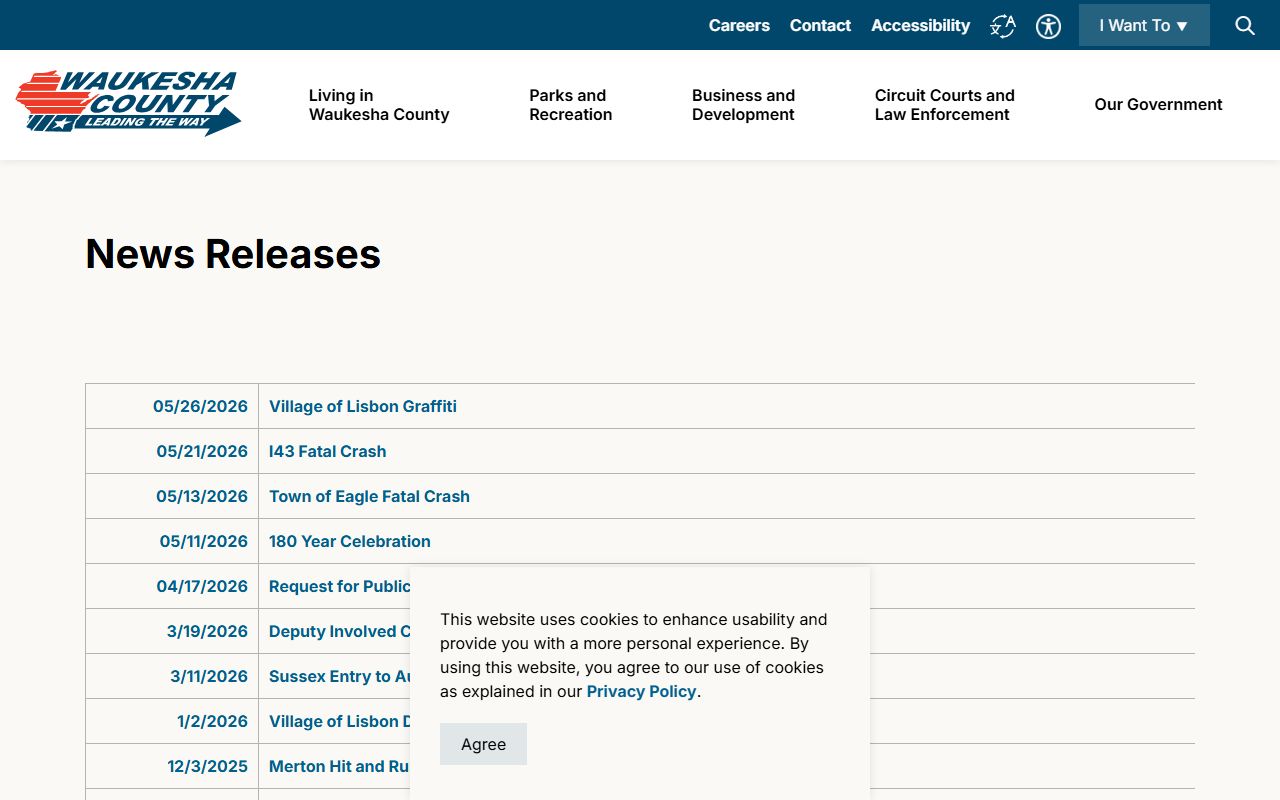The image size is (1280, 800).
Task: Open Sussex Entry release
Action: tap(340, 676)
